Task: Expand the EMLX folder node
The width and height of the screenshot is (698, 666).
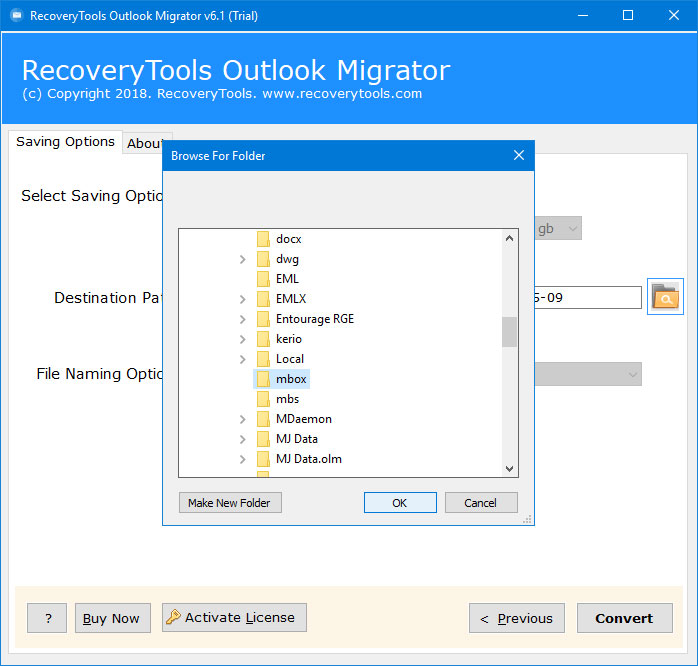Action: click(243, 299)
